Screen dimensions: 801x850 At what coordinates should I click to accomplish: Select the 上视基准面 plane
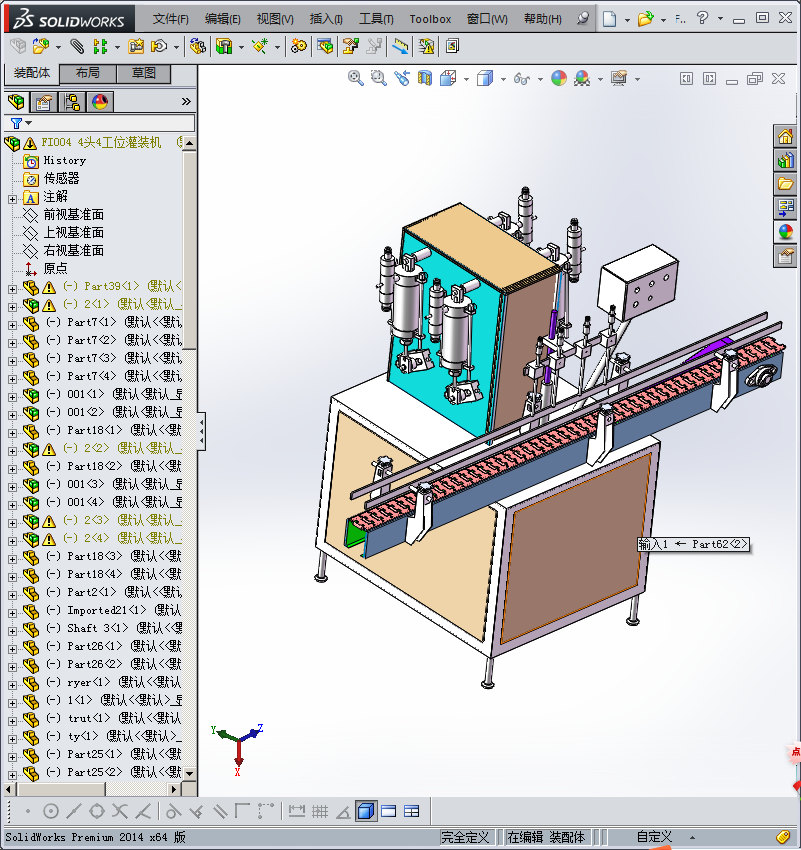pos(73,232)
